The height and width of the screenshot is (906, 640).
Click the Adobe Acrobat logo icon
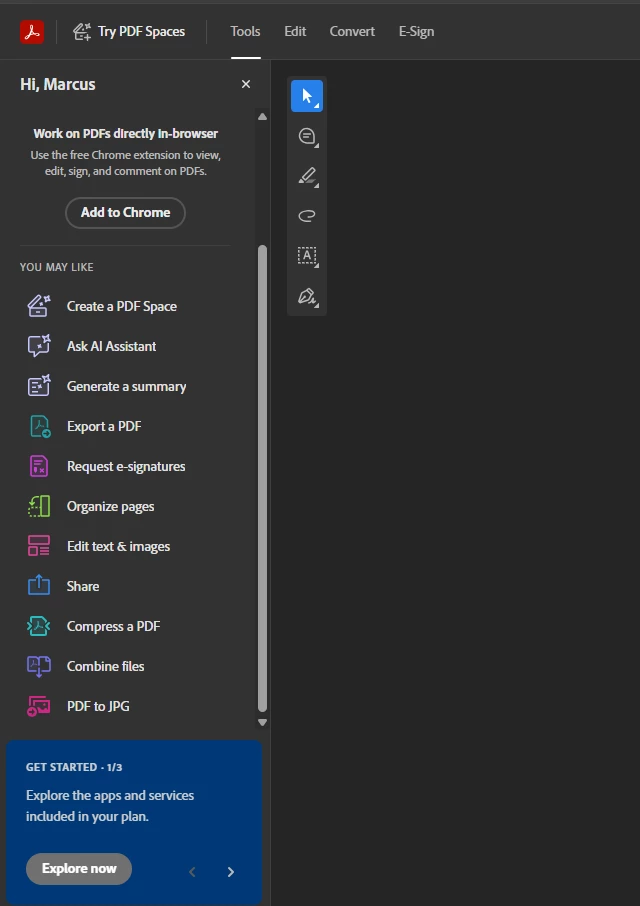click(32, 32)
